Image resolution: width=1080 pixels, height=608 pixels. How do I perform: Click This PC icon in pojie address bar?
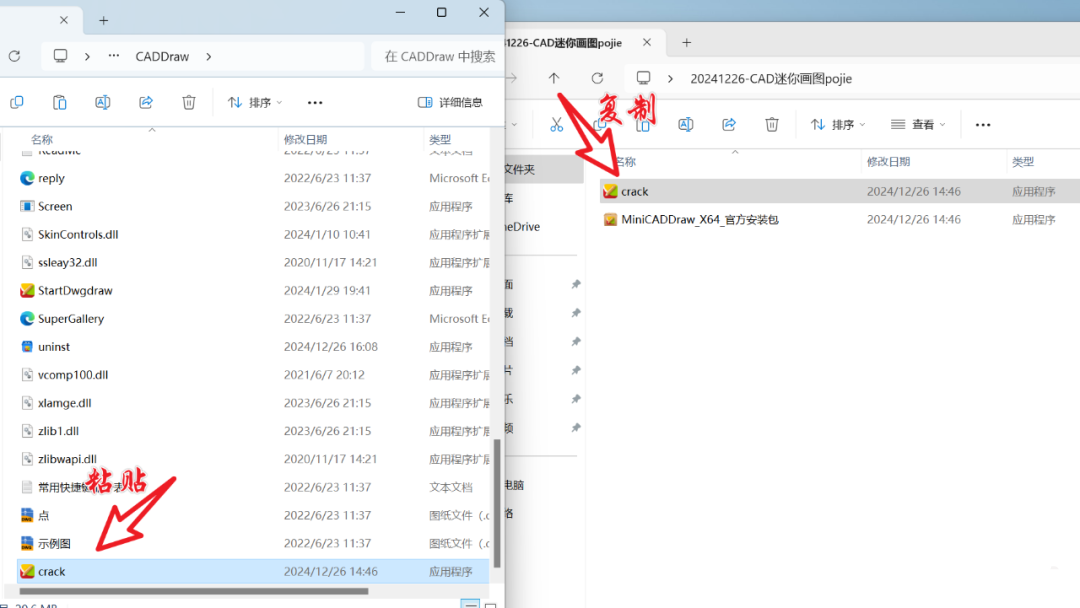tap(643, 78)
